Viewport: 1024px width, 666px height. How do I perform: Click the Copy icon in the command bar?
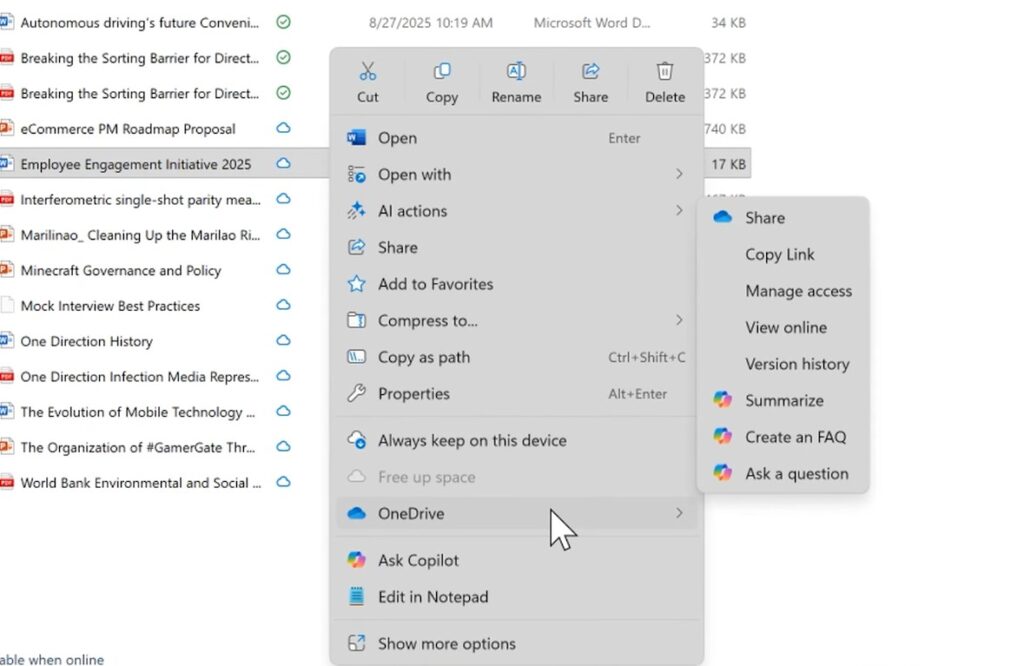tap(441, 71)
